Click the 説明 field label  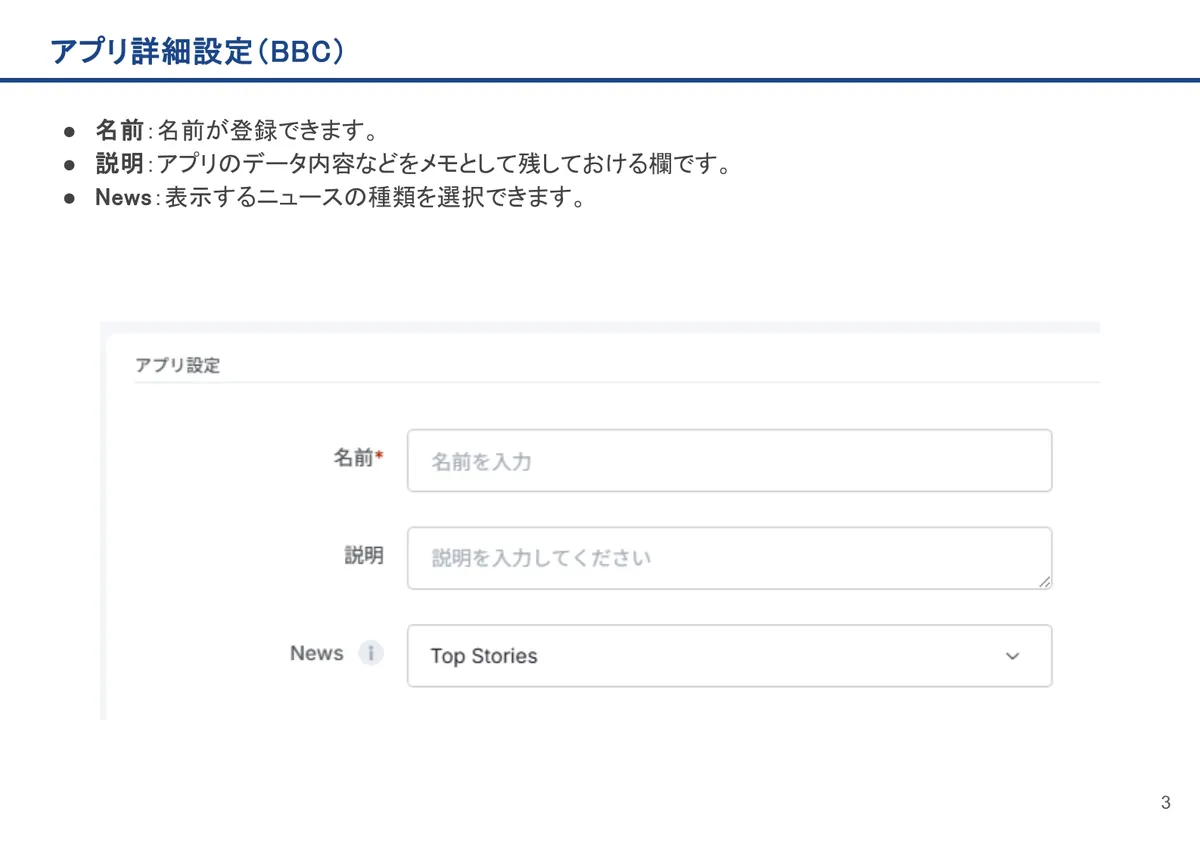(364, 555)
